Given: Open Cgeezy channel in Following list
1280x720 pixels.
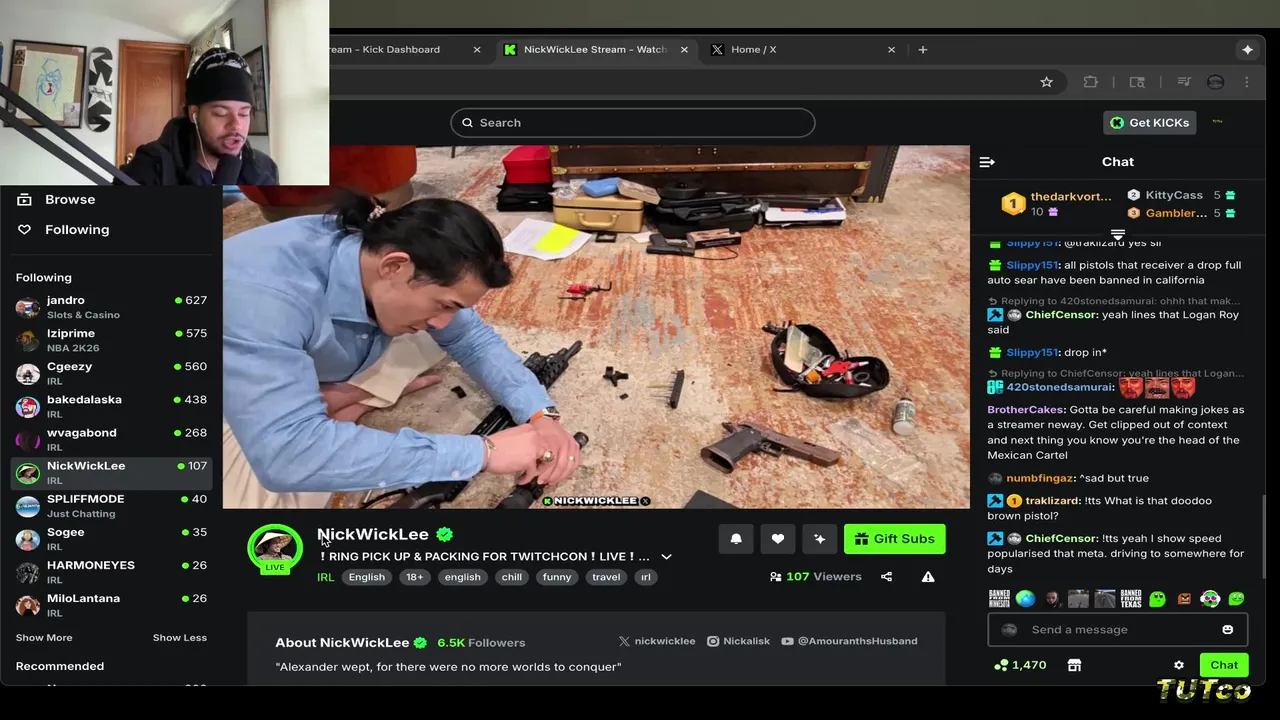Looking at the screenshot, I should pos(111,373).
